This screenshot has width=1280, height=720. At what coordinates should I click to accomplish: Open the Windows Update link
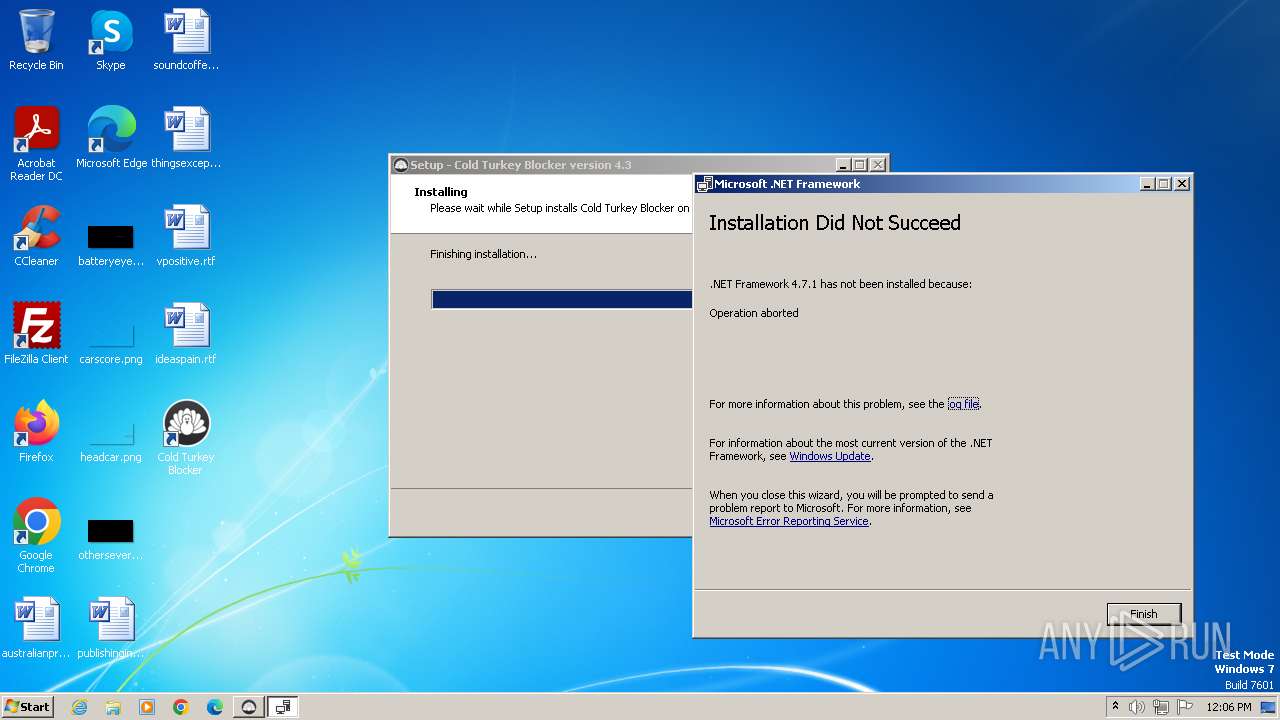coord(830,456)
